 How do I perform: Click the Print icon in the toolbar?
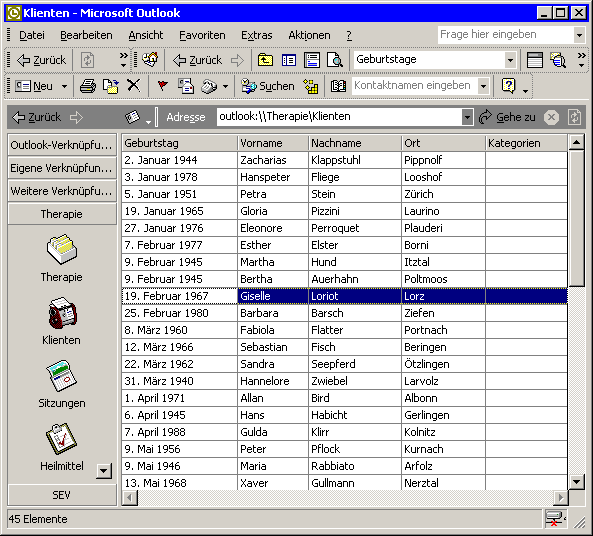(87, 86)
